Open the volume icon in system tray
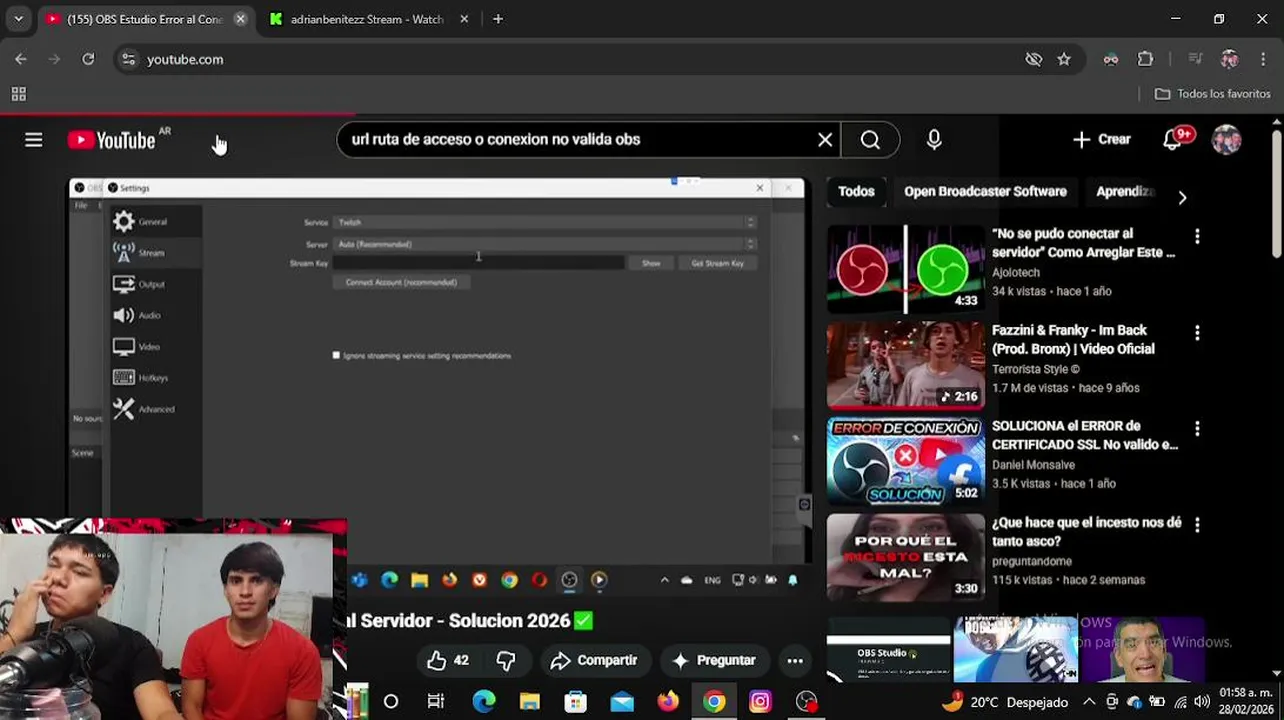 coord(1202,702)
